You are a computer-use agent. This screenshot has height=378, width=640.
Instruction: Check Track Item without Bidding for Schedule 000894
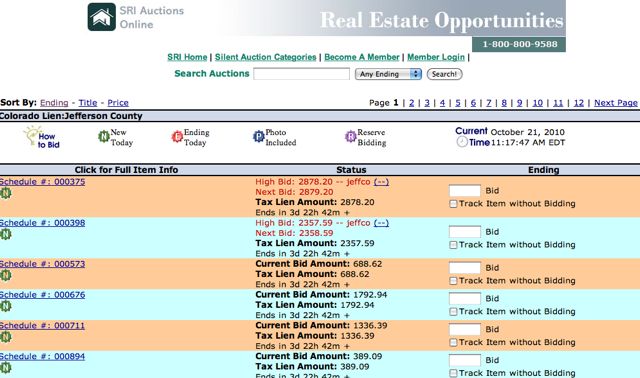[x=453, y=373]
